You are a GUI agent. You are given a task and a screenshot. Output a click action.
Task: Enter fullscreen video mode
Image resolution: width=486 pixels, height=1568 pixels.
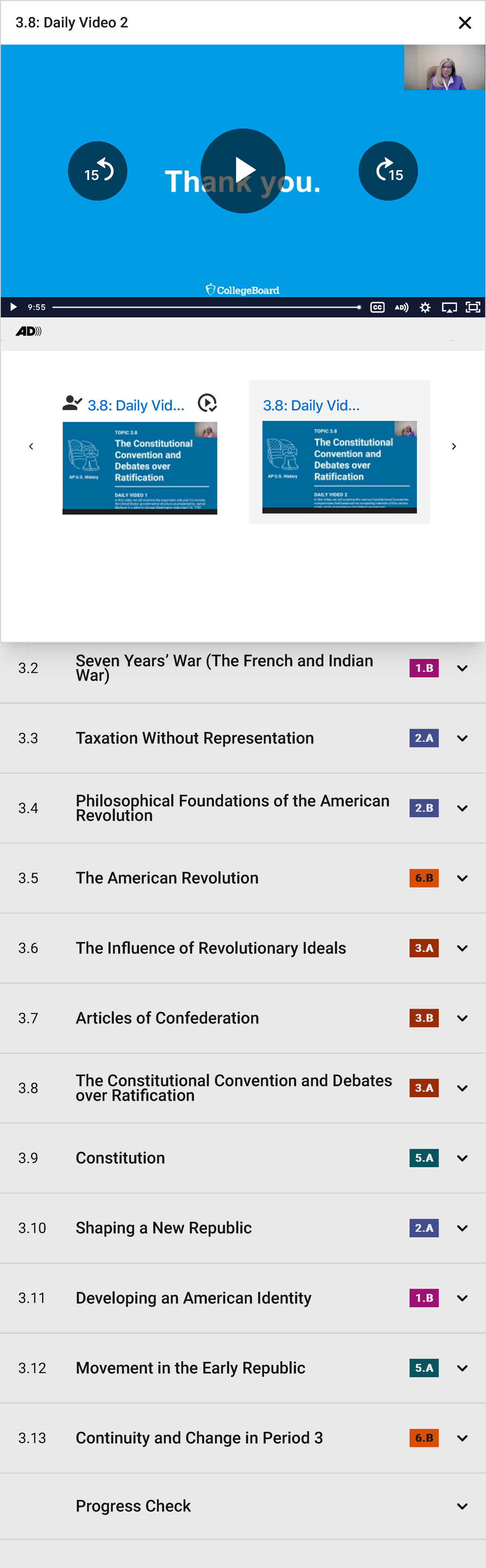[x=473, y=307]
